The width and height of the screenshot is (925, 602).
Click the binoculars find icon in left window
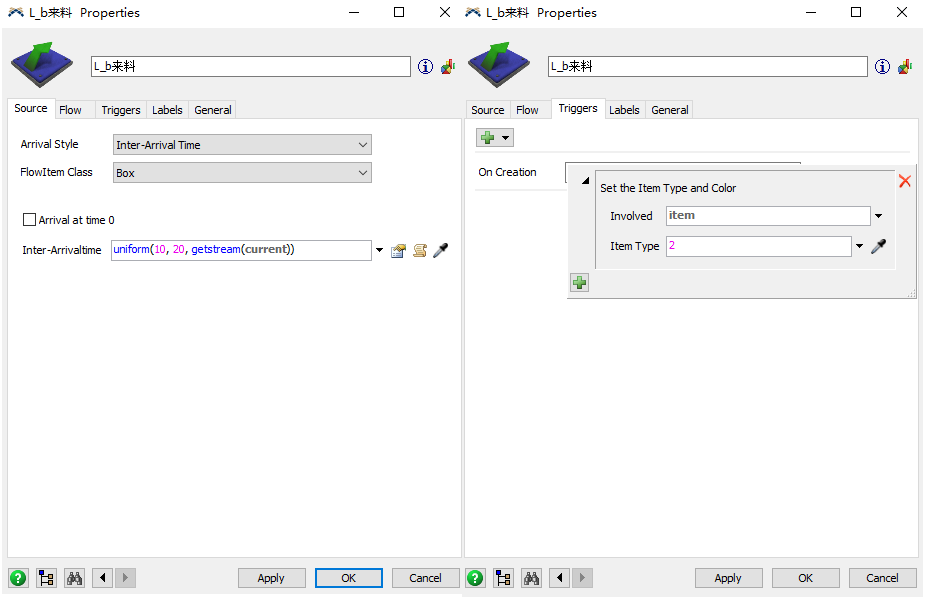[x=74, y=578]
